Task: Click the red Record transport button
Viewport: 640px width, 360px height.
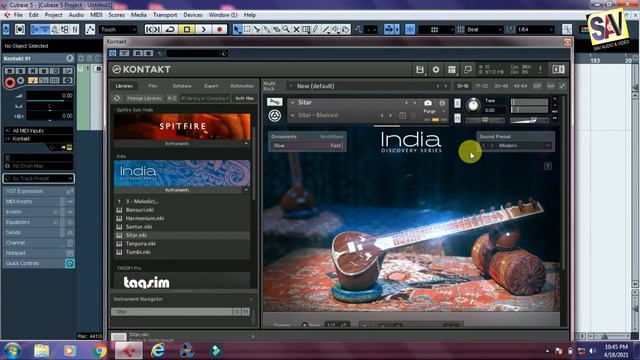Action: point(220,29)
